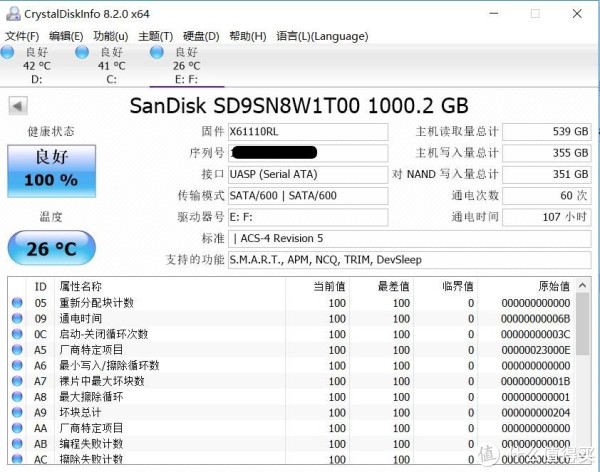Go to previous disk with left arrow
Viewport: 600px width, 472px height.
[18, 106]
